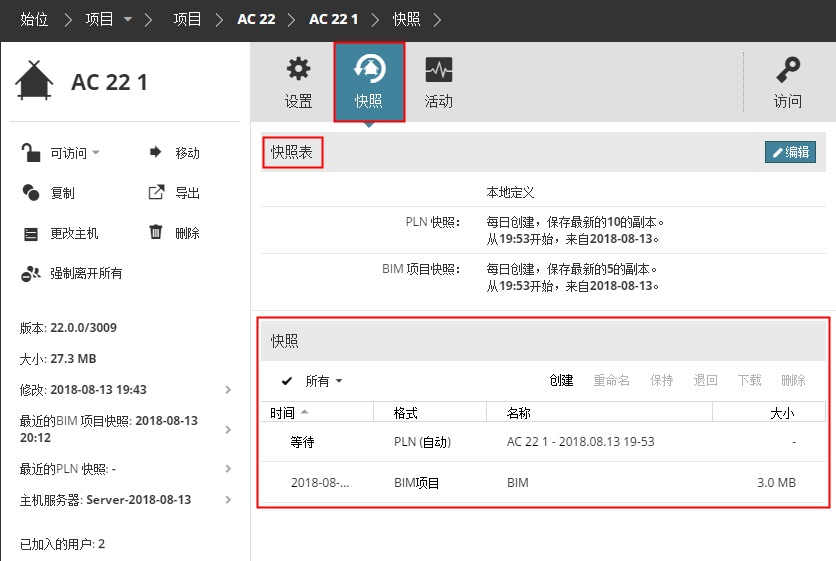
Task: Sort by the 时间 column header
Action: click(x=317, y=413)
